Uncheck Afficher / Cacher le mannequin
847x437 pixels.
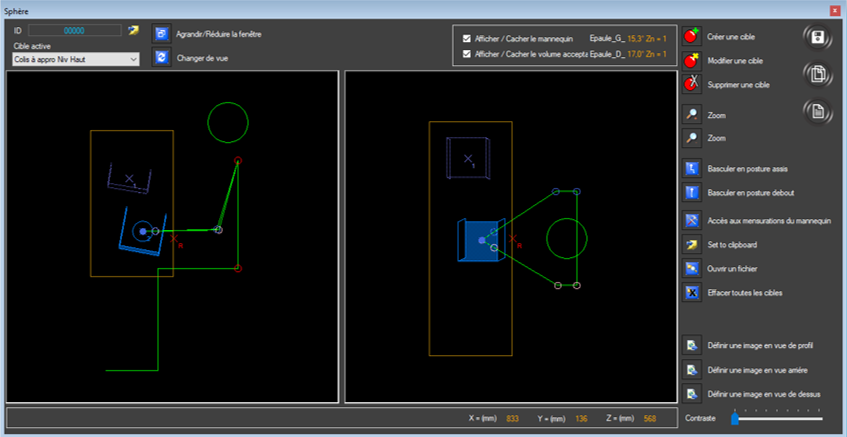467,39
